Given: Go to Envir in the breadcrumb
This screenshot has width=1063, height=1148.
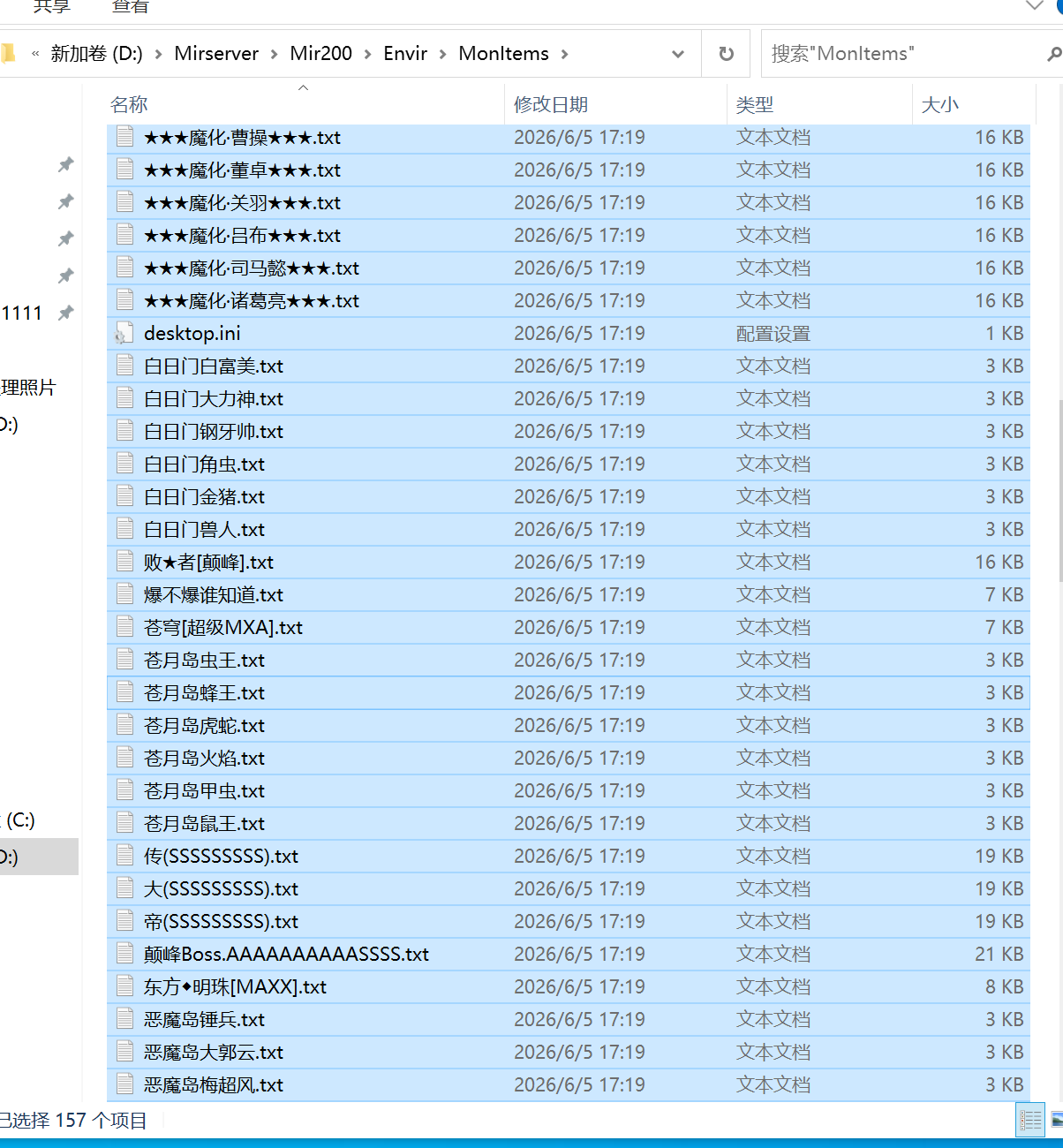Looking at the screenshot, I should pos(405,54).
